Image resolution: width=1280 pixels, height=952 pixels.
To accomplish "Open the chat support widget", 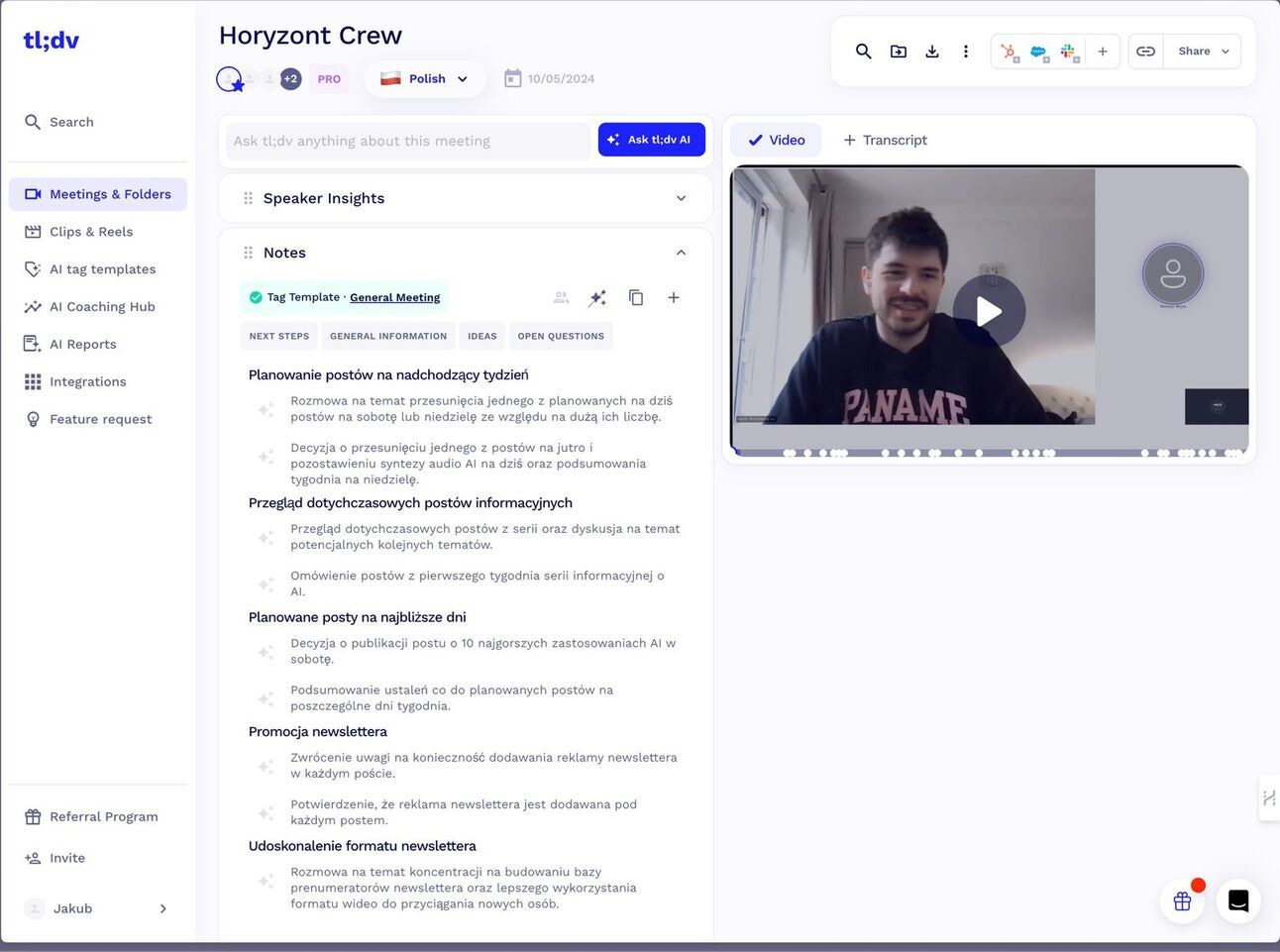I will click(x=1238, y=900).
